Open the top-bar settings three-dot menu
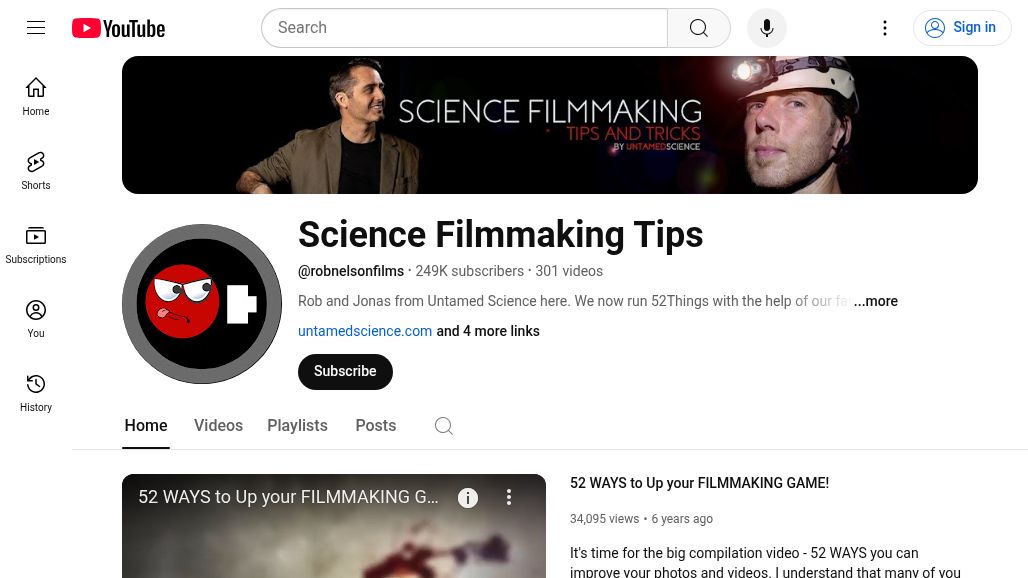Image resolution: width=1028 pixels, height=578 pixels. click(884, 28)
